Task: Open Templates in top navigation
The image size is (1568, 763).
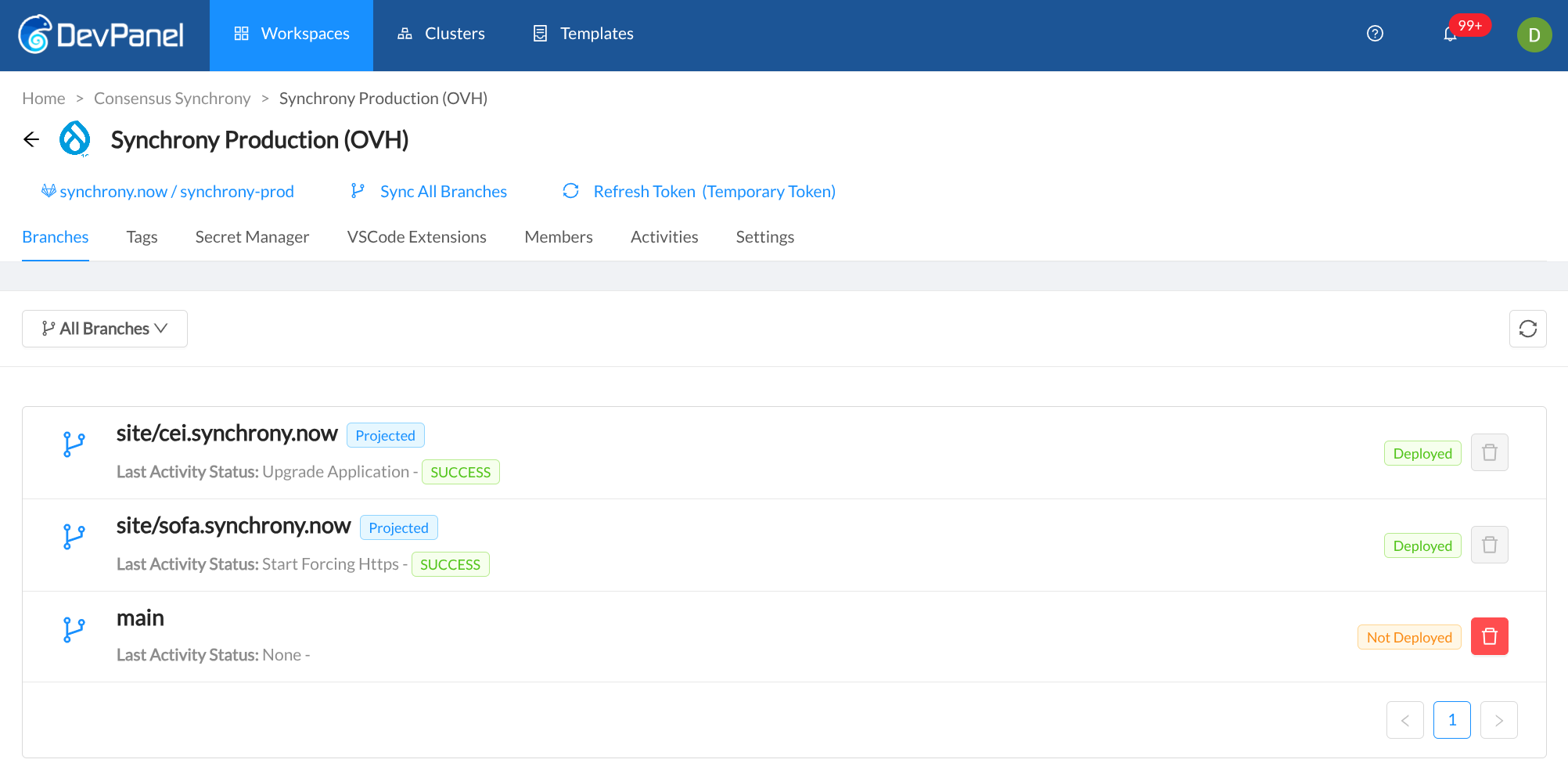Action: pos(583,34)
